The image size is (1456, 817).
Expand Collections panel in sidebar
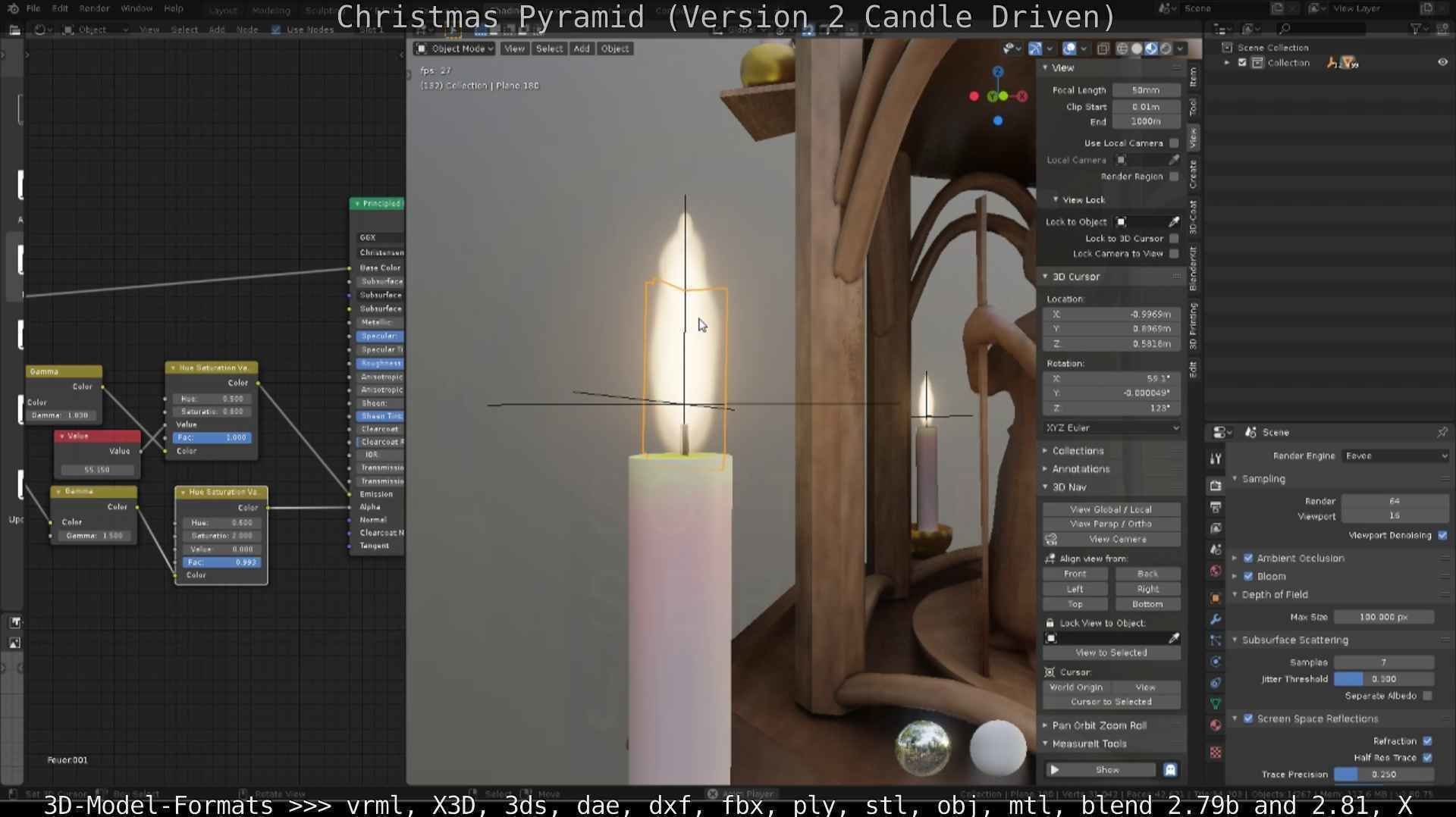(x=1078, y=451)
